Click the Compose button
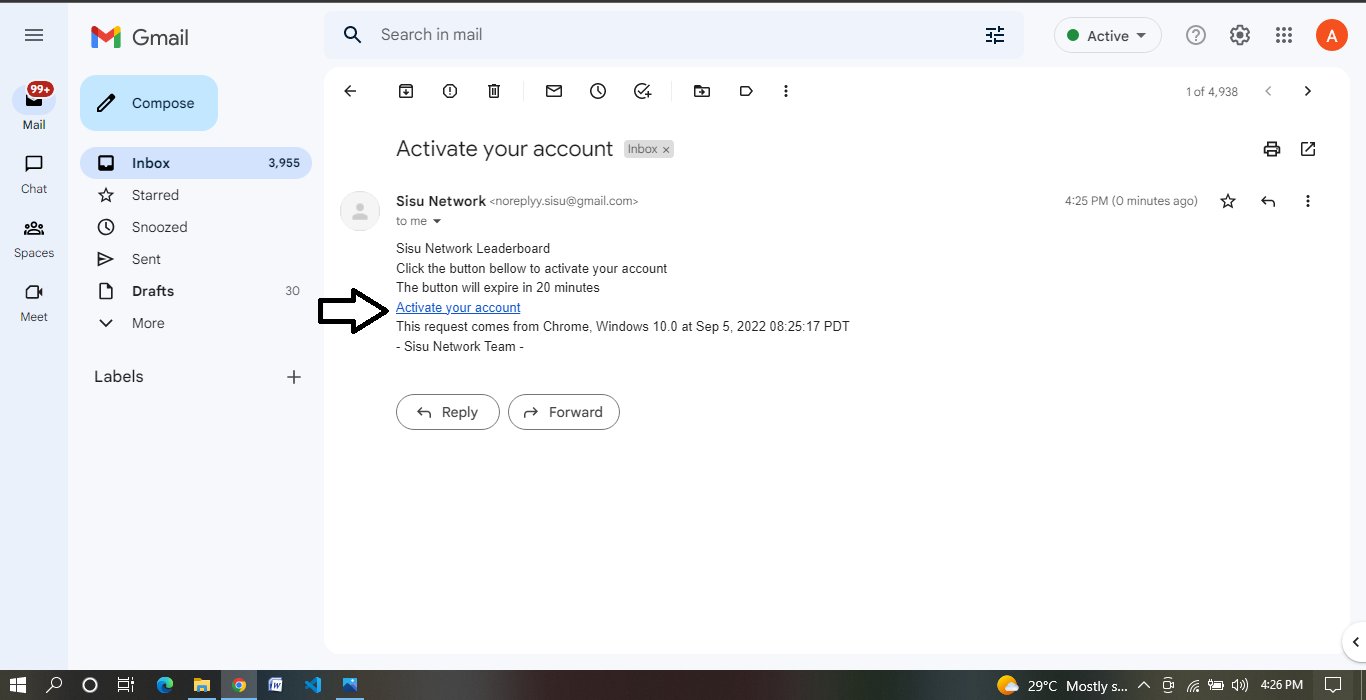 point(149,103)
